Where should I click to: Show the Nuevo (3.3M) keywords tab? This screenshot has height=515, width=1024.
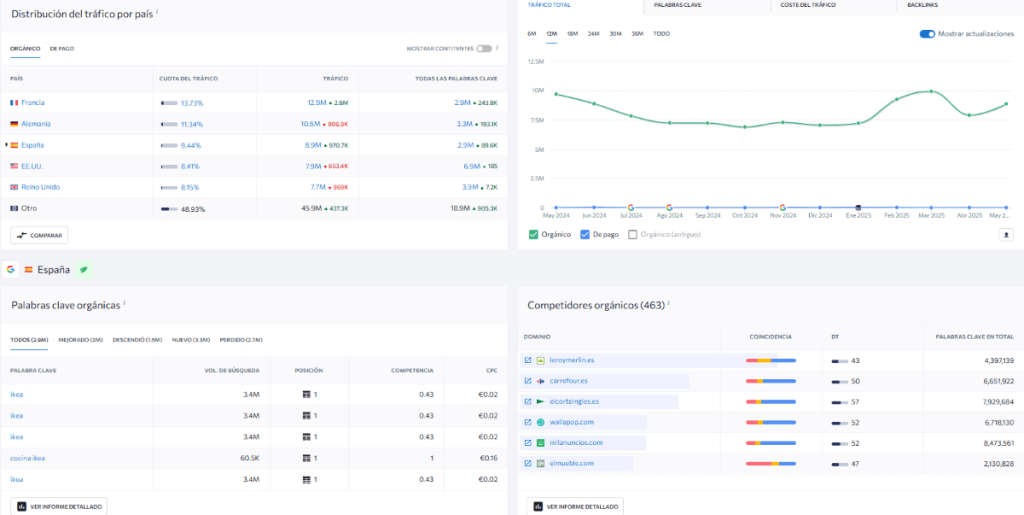(x=191, y=340)
